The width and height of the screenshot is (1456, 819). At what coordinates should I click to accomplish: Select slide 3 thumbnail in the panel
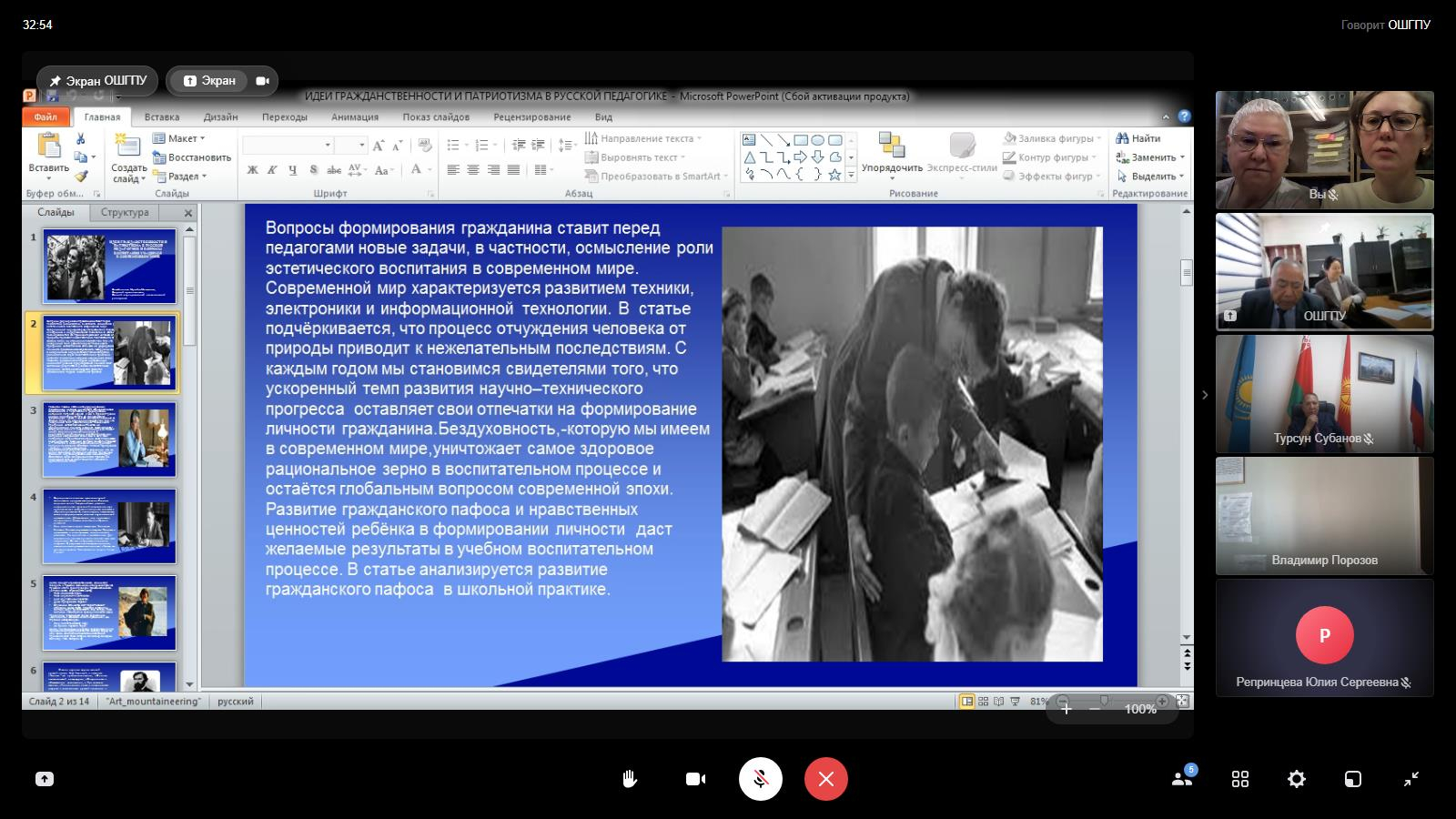point(109,440)
